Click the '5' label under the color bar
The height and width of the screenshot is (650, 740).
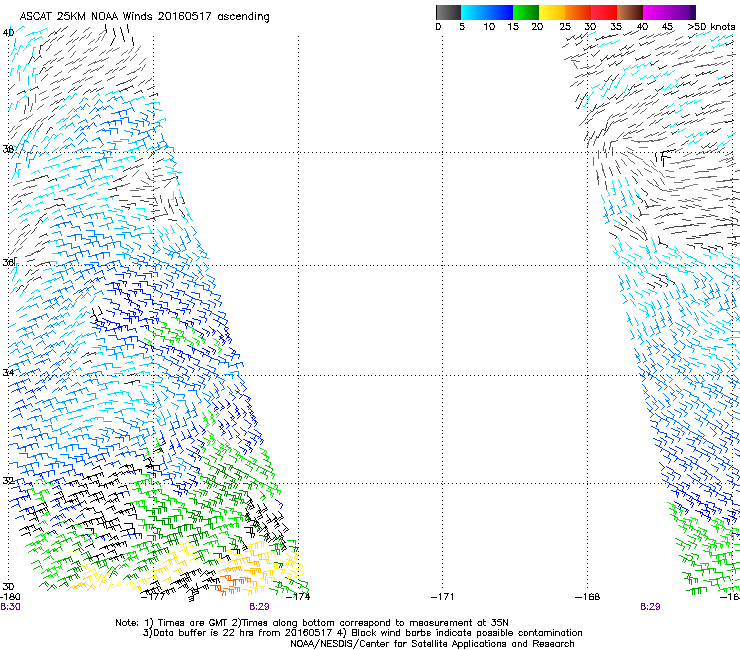462,27
